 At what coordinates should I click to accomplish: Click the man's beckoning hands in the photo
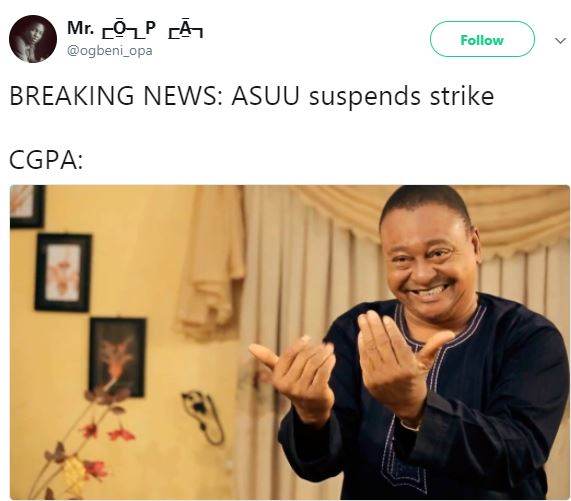tap(350, 368)
